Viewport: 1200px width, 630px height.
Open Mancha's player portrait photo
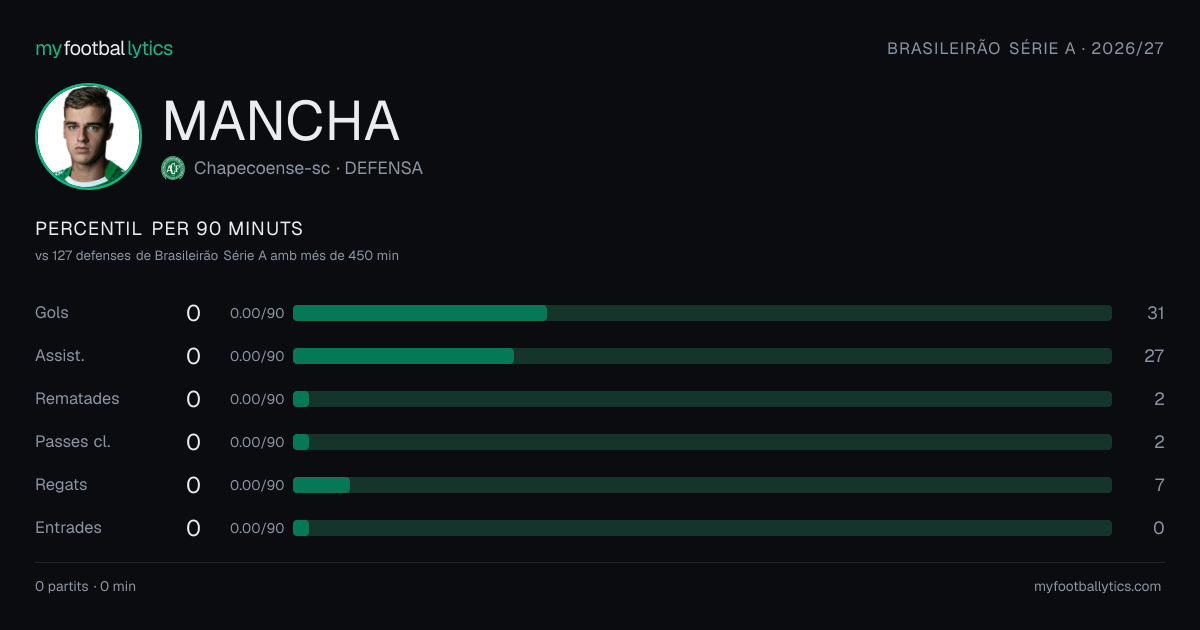(88, 136)
